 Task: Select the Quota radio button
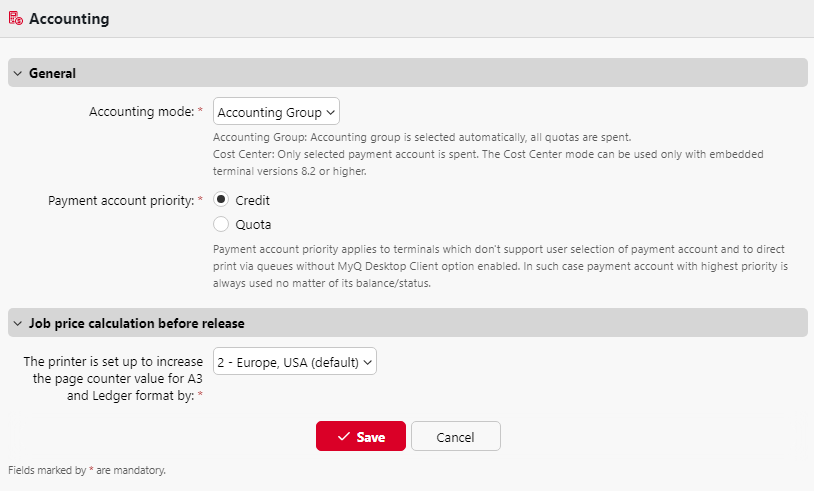tap(221, 224)
